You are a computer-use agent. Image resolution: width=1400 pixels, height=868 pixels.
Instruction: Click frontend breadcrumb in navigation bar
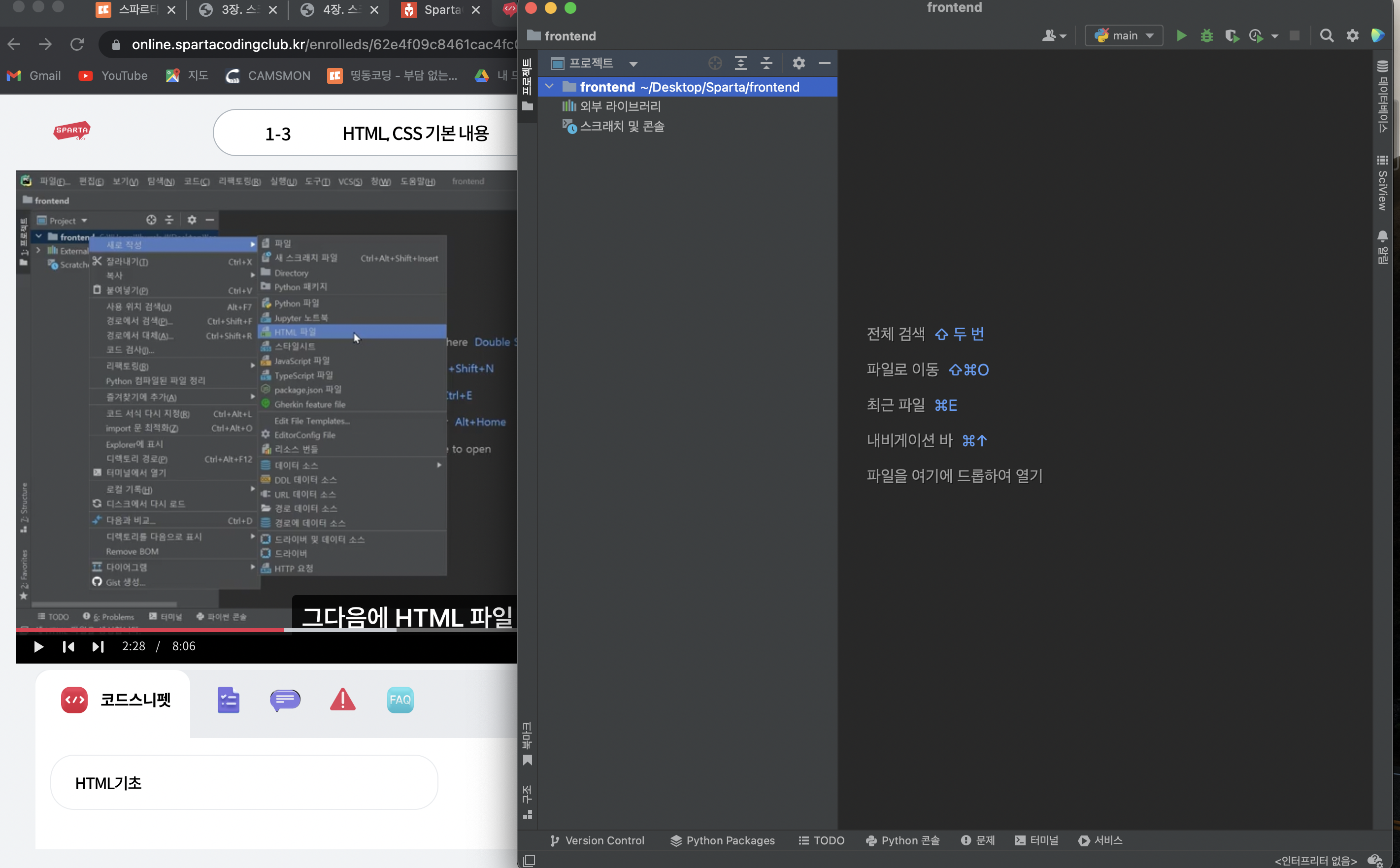562,35
